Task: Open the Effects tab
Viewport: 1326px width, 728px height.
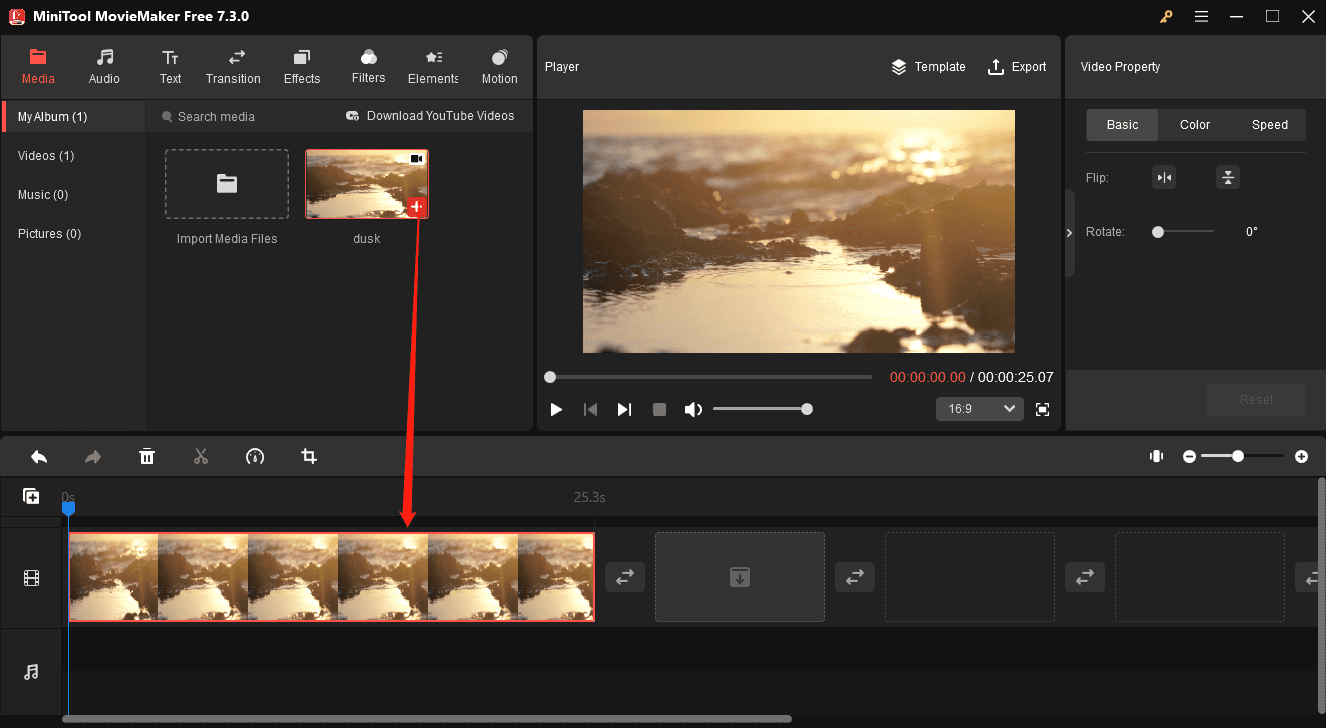Action: pyautogui.click(x=302, y=66)
